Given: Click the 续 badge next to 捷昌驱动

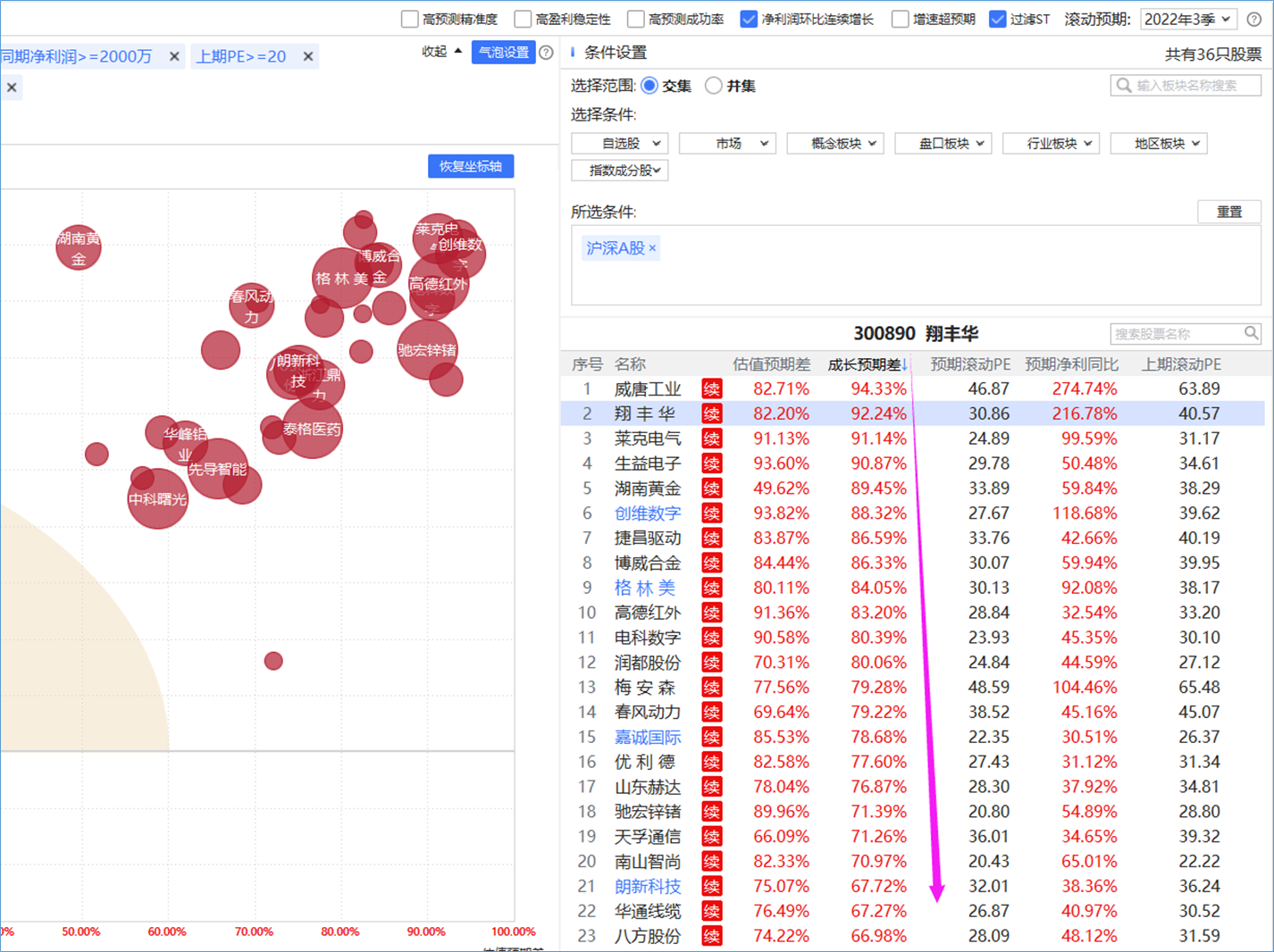Looking at the screenshot, I should point(711,538).
